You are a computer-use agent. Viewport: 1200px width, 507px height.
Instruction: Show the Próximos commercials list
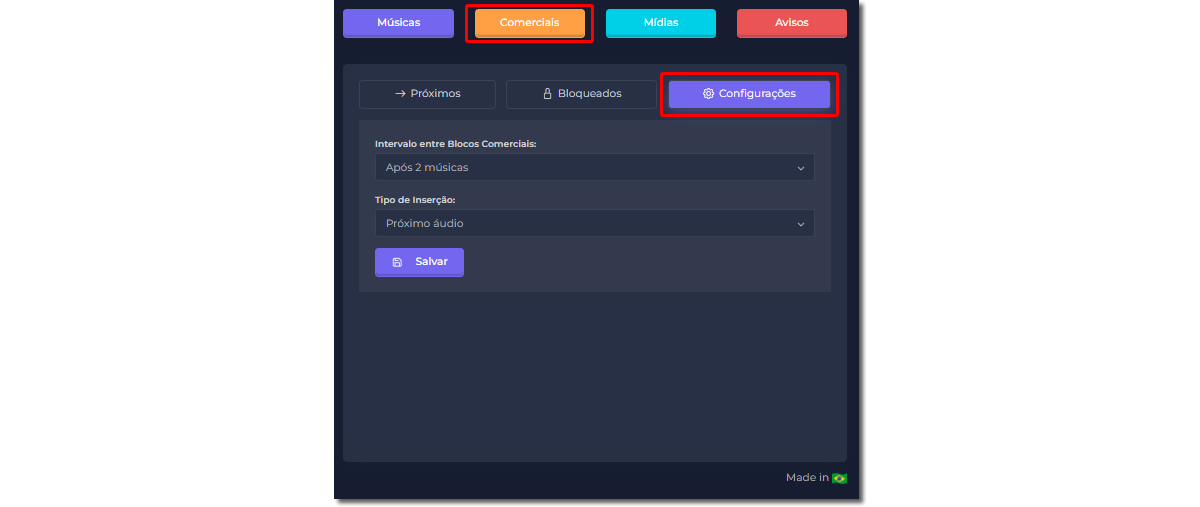[x=427, y=94]
